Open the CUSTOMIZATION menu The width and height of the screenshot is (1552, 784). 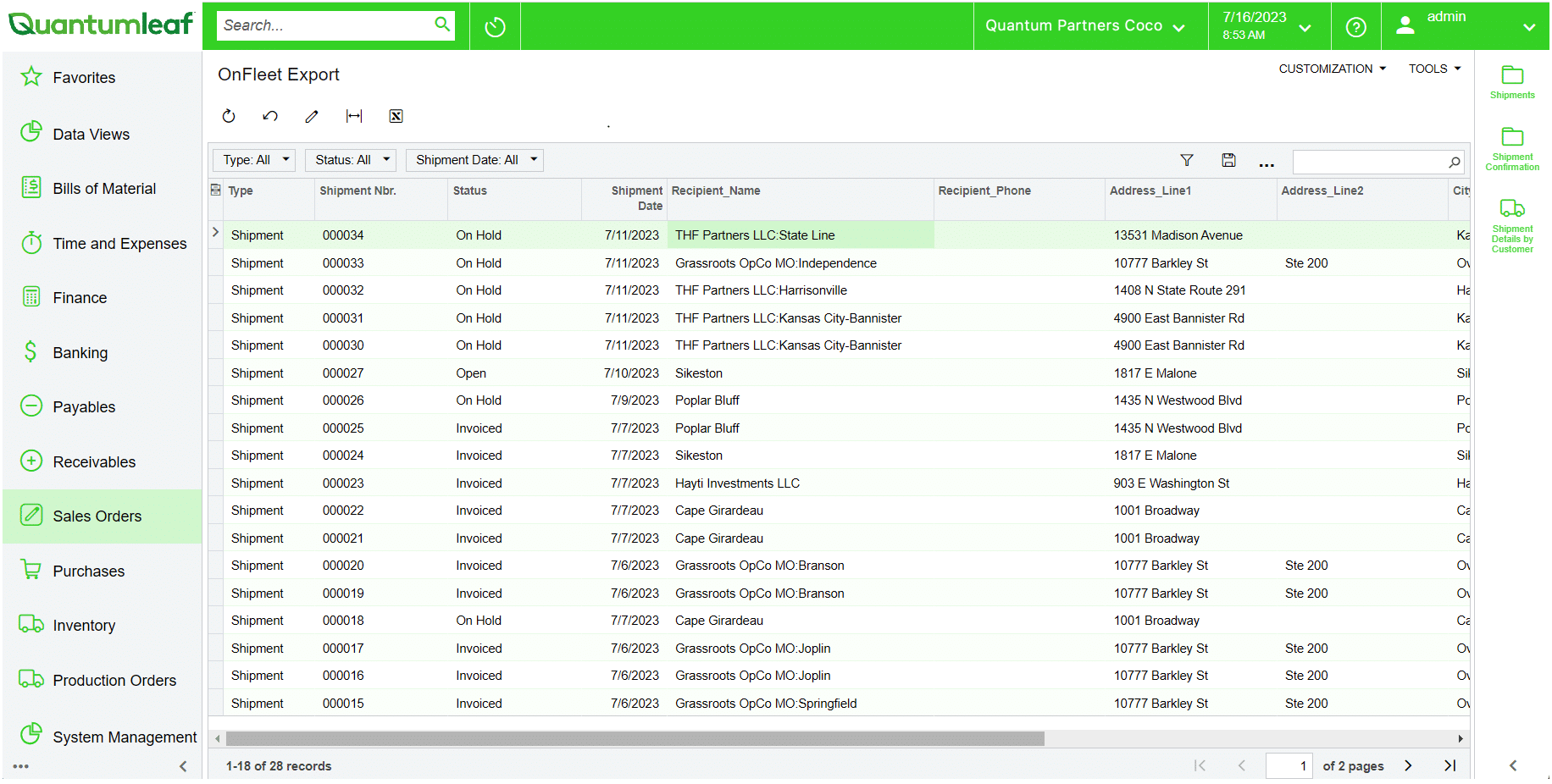coord(1332,69)
